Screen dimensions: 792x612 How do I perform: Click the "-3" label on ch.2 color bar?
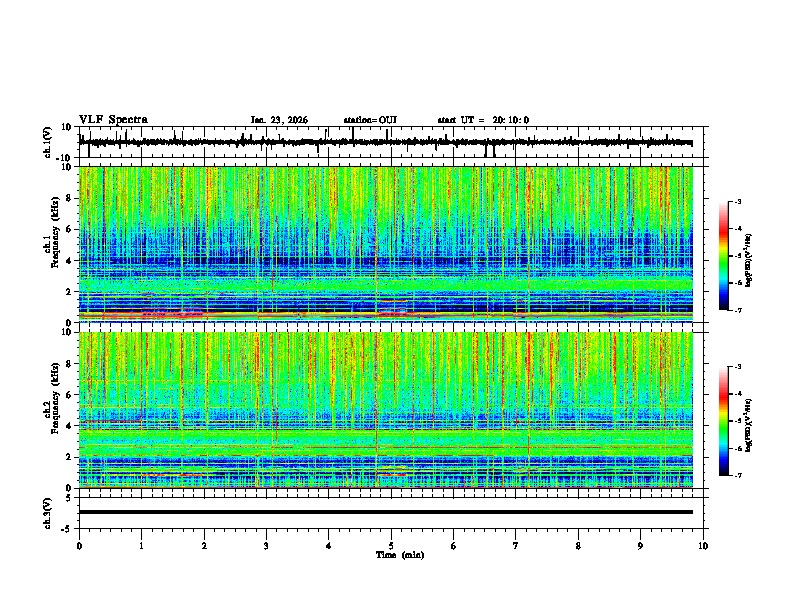(738, 367)
